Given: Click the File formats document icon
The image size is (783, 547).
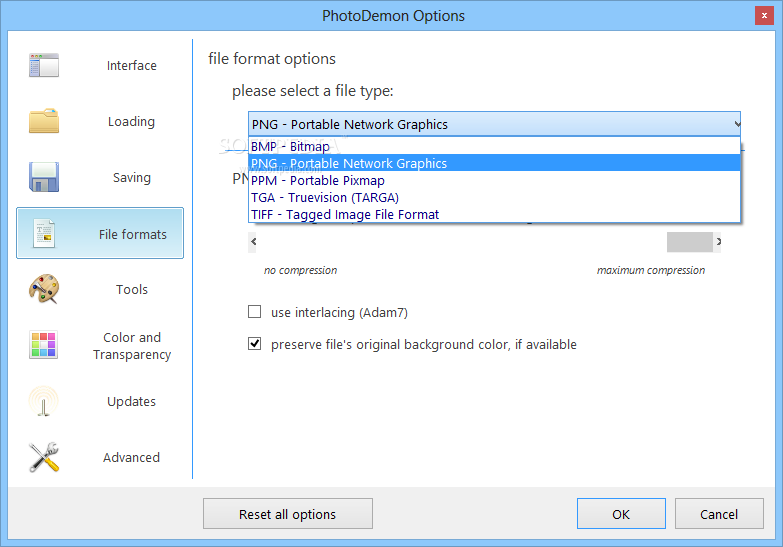Looking at the screenshot, I should pyautogui.click(x=44, y=233).
